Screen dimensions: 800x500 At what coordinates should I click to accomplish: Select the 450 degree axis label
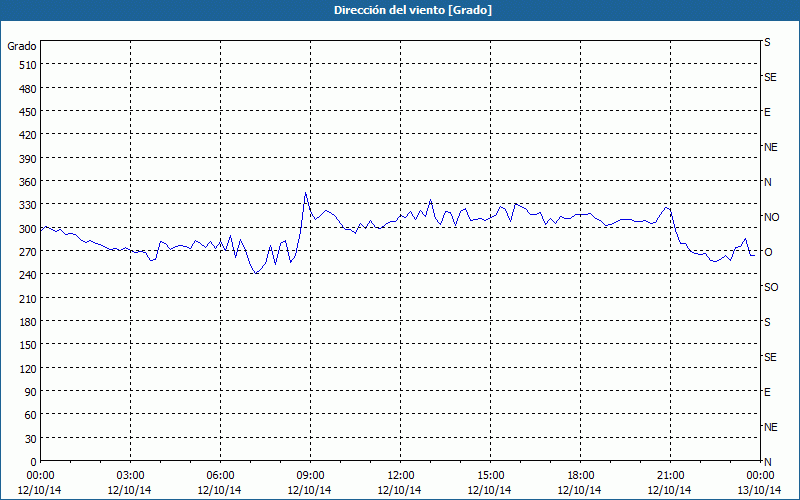28,112
